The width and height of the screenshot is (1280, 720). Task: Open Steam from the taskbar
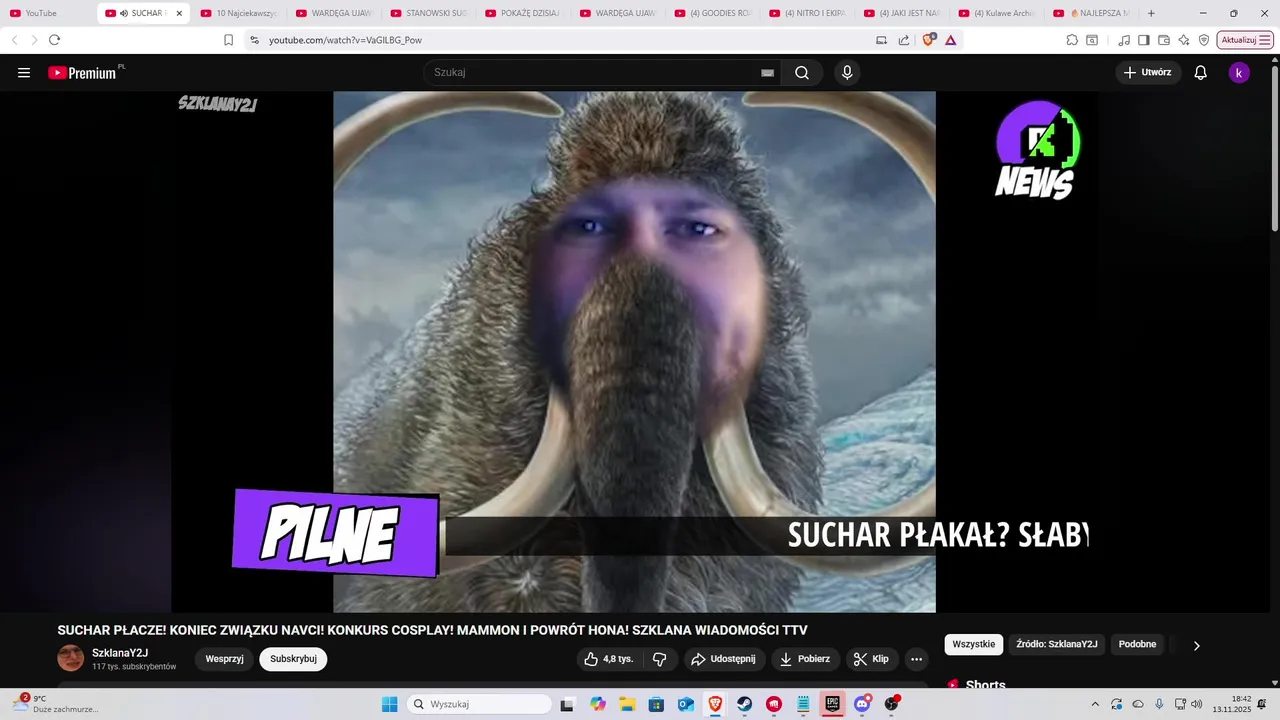(745, 704)
